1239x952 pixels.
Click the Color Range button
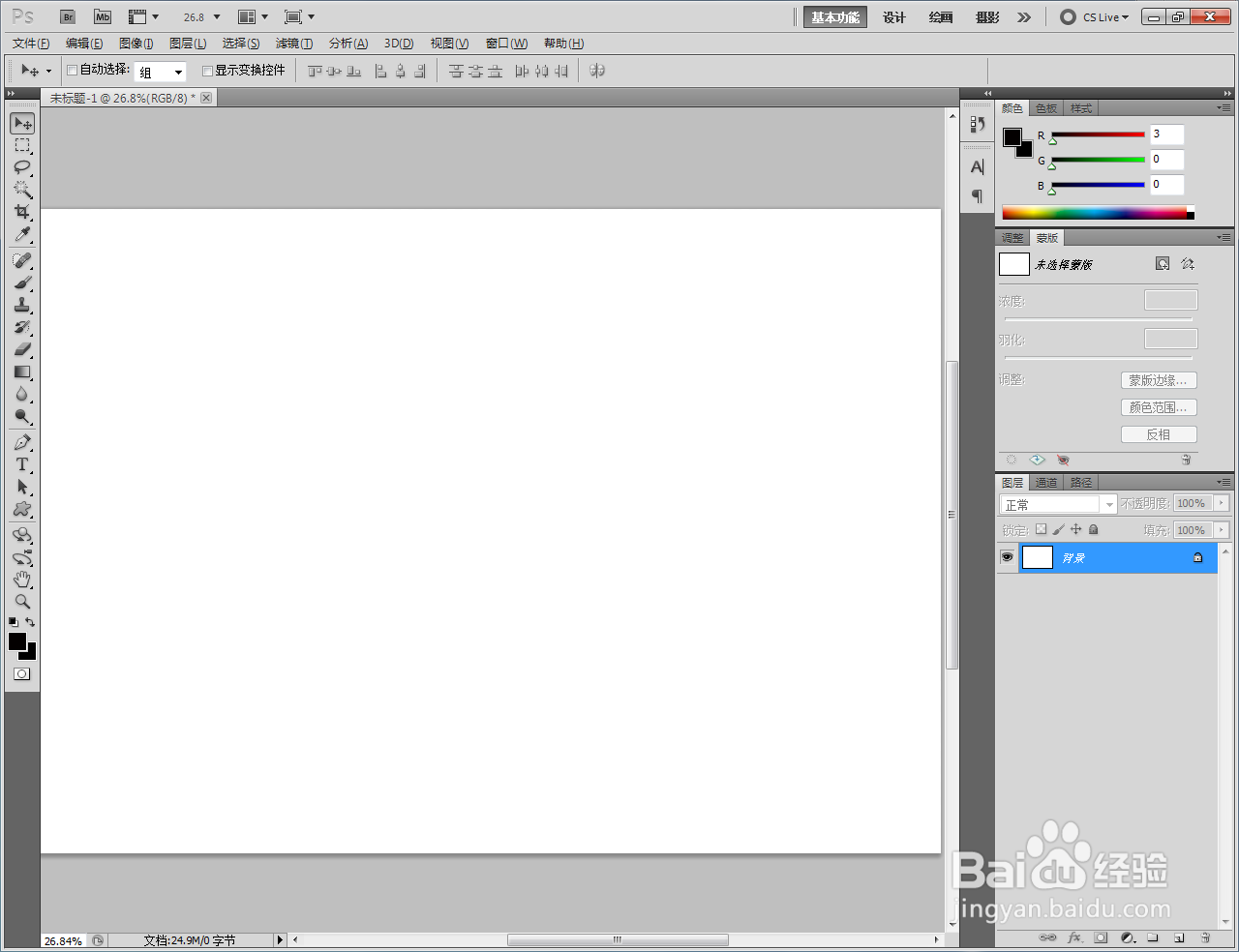pyautogui.click(x=1159, y=407)
